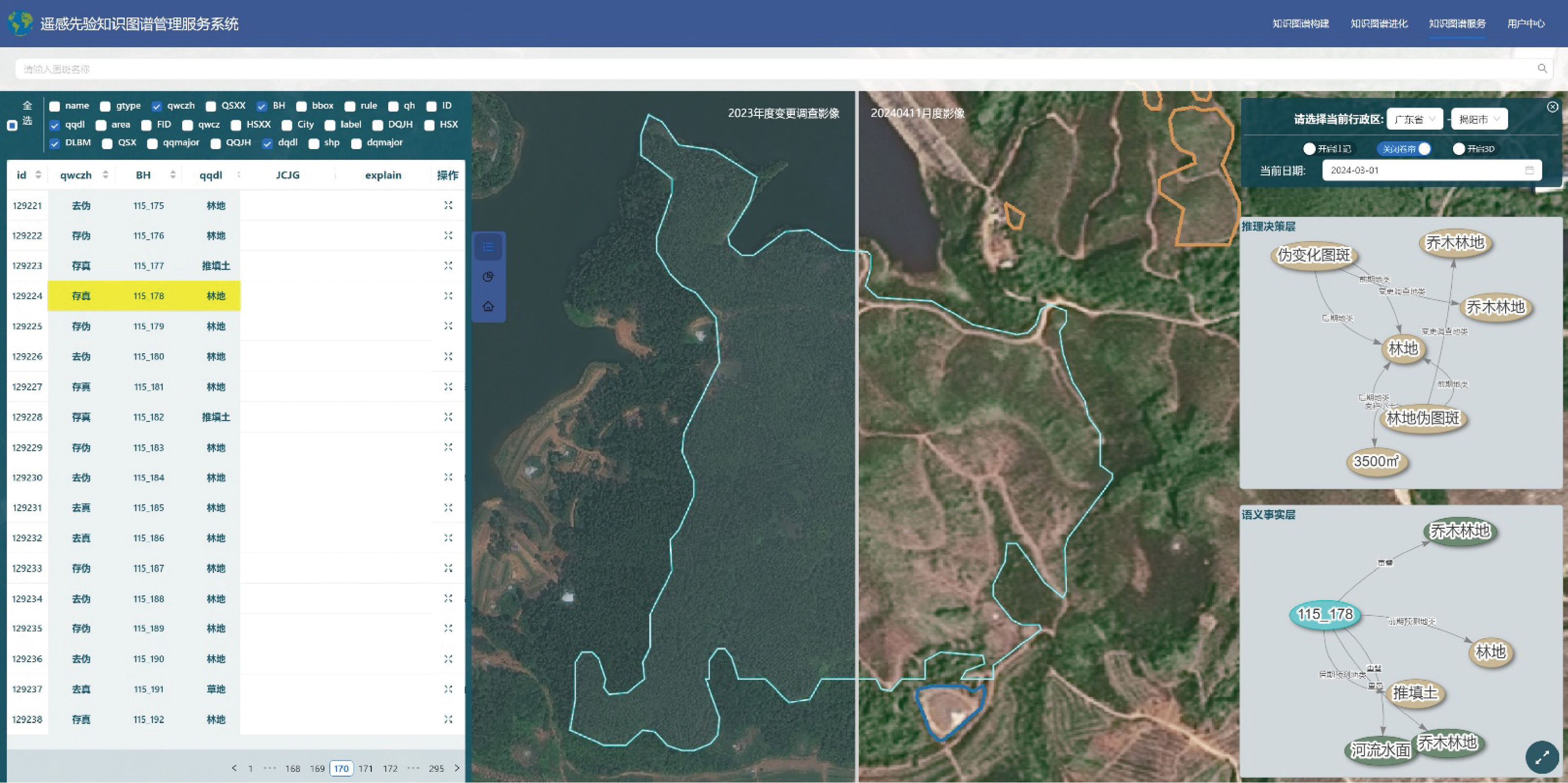Enable the gtype column checkbox
The height and width of the screenshot is (783, 1568).
[105, 107]
